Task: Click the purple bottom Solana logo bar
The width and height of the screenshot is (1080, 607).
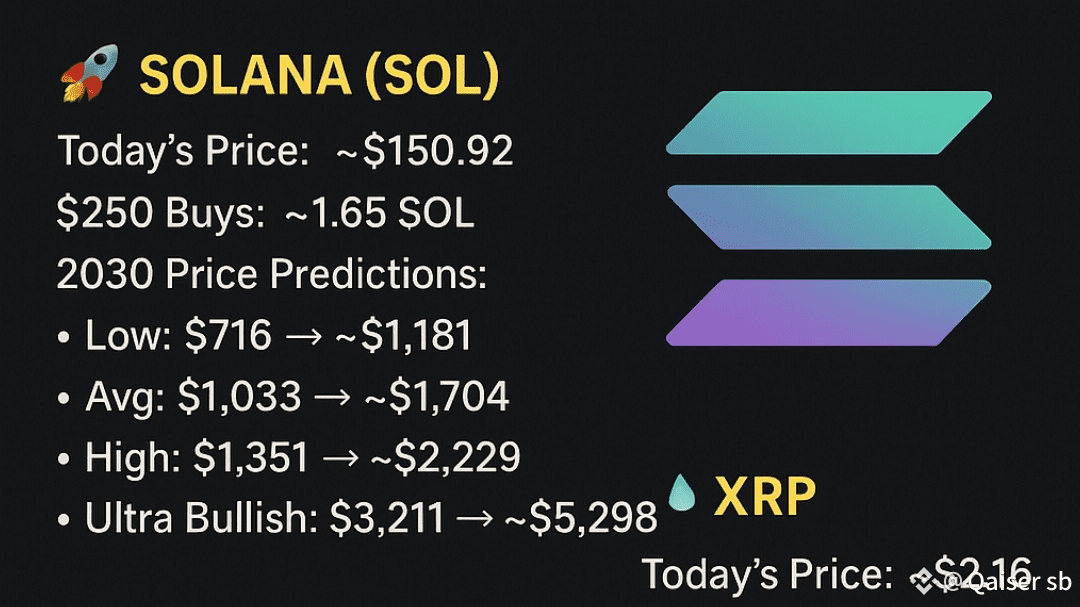Action: (x=829, y=312)
